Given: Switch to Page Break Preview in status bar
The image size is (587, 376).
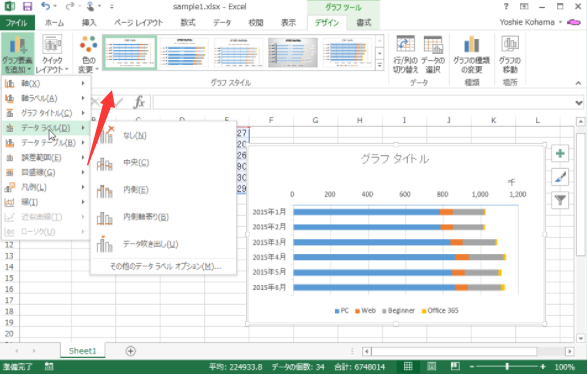Looking at the screenshot, I should (455, 367).
